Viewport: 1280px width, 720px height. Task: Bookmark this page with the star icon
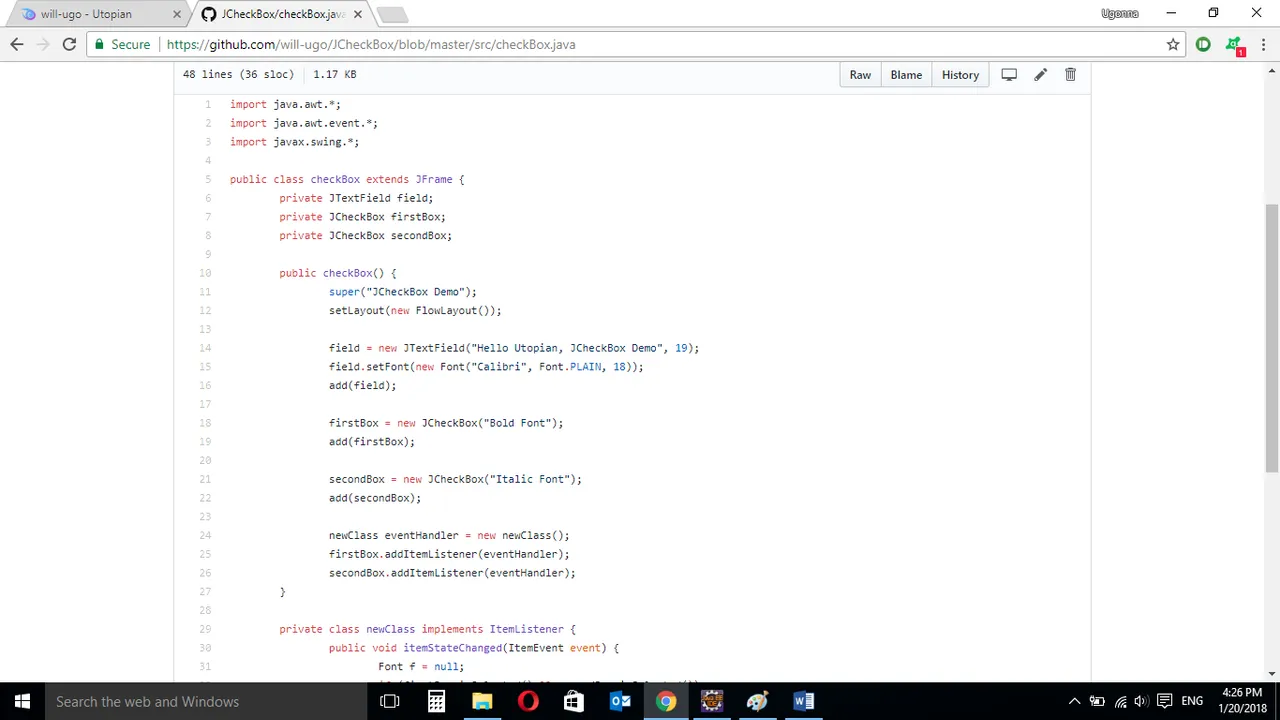click(1173, 44)
